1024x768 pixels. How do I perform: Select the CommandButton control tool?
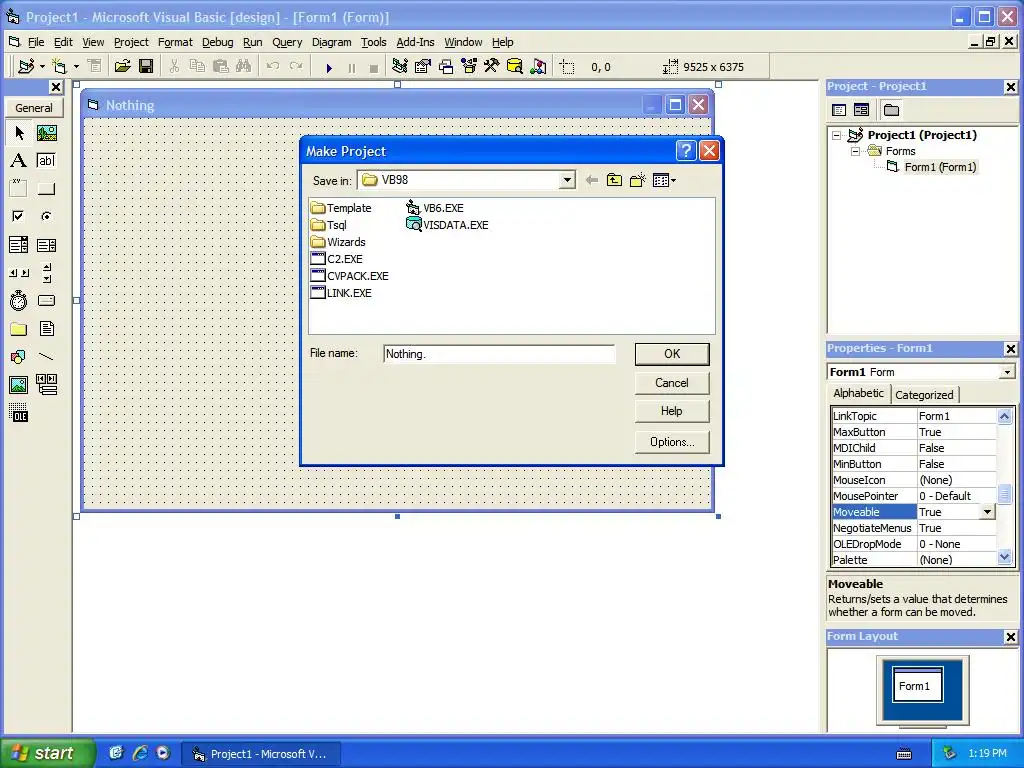[x=46, y=189]
